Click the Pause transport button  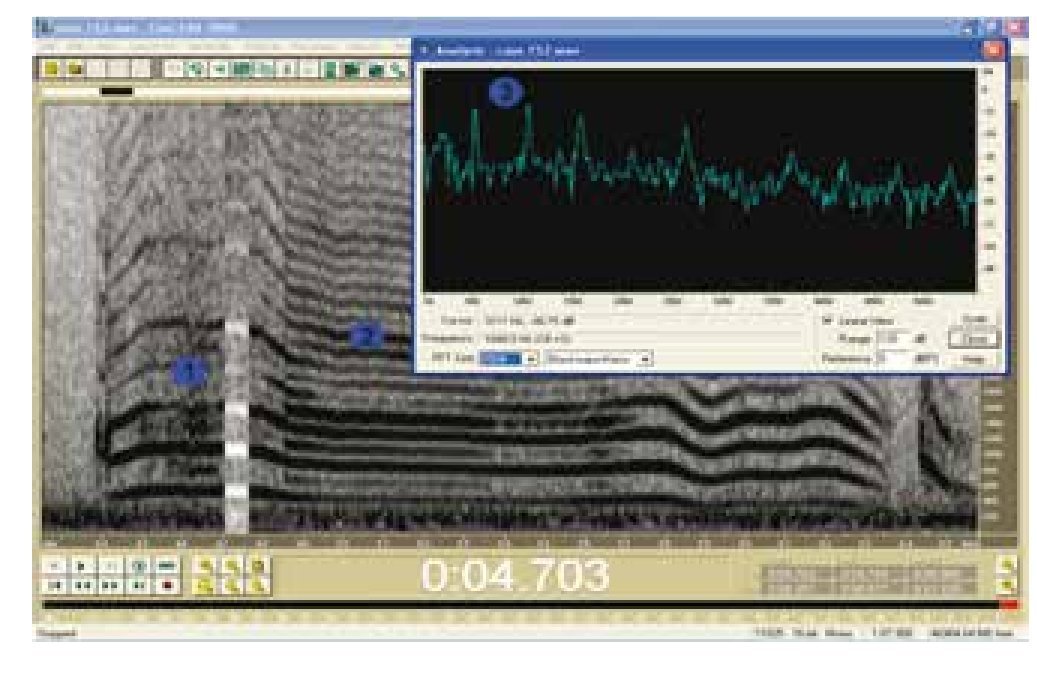pyautogui.click(x=113, y=565)
